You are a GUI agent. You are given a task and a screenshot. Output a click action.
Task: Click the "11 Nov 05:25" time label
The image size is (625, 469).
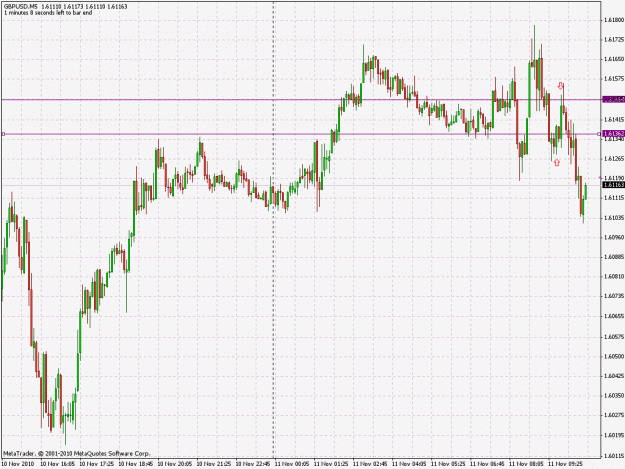point(448,464)
